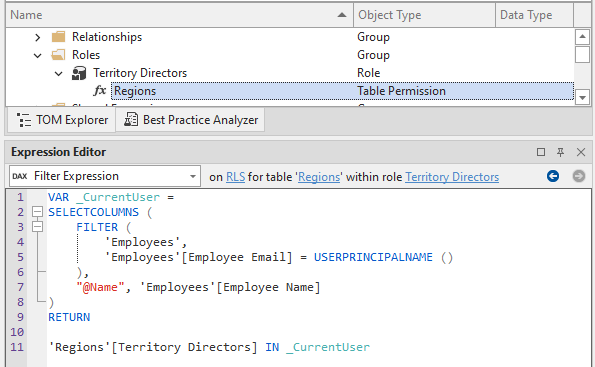Screen dimensions: 595x367
Task: Select the Relationships tree item
Action: (107, 37)
